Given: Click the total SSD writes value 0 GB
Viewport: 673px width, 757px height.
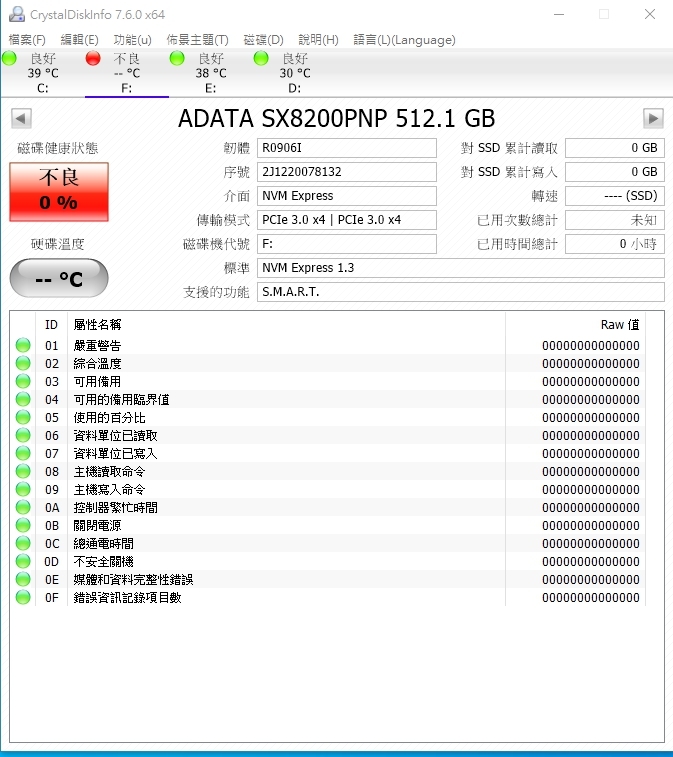Looking at the screenshot, I should [615, 172].
